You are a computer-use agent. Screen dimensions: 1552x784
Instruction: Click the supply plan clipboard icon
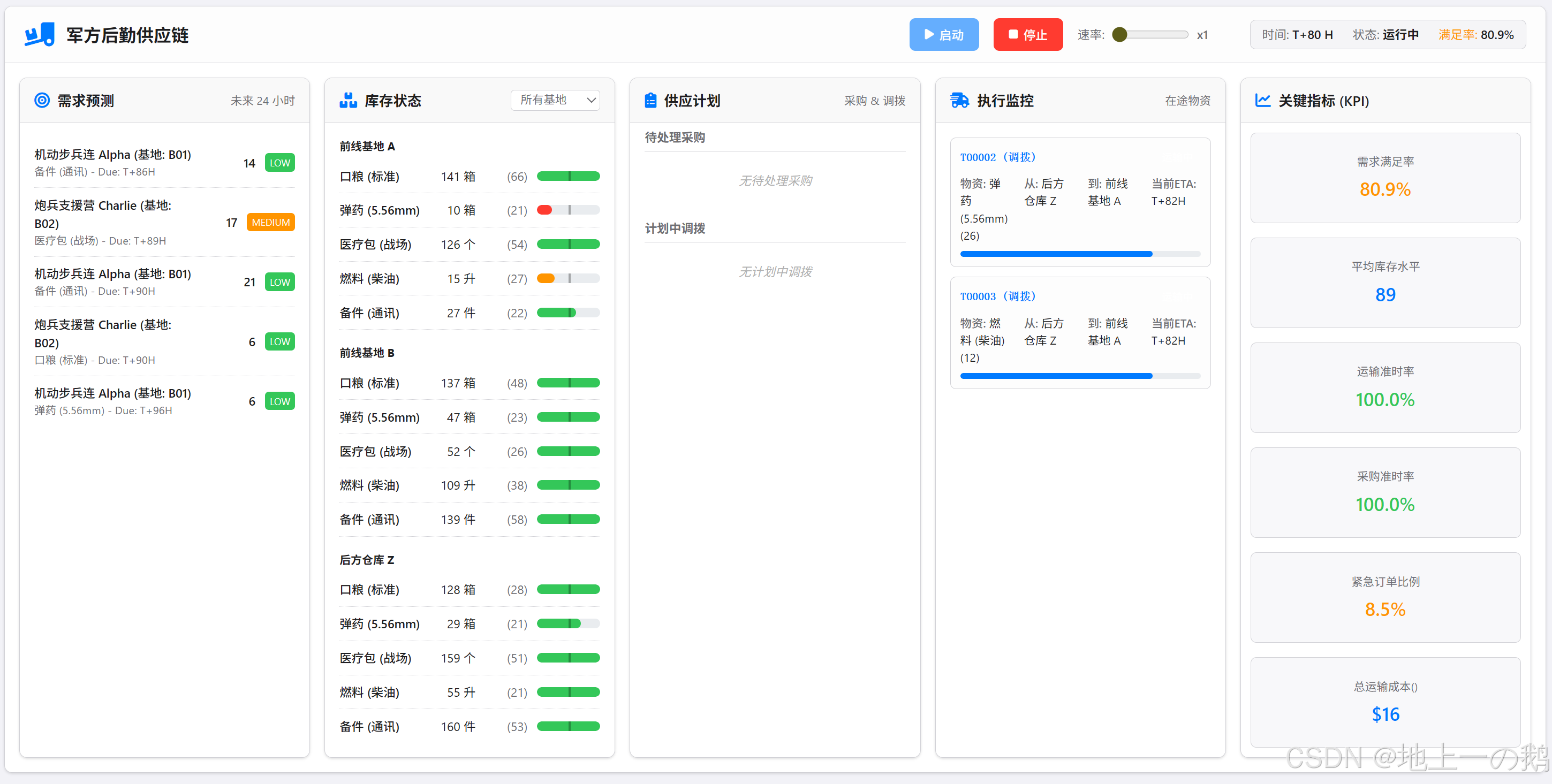point(650,100)
